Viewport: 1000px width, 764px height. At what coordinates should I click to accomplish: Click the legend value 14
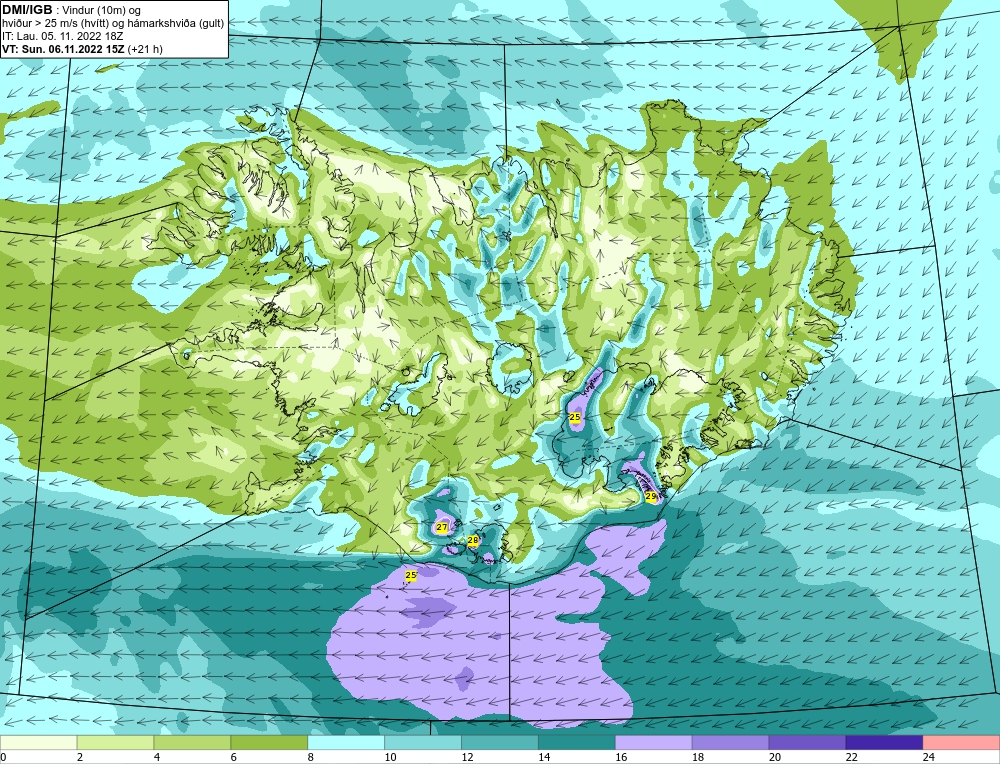544,757
